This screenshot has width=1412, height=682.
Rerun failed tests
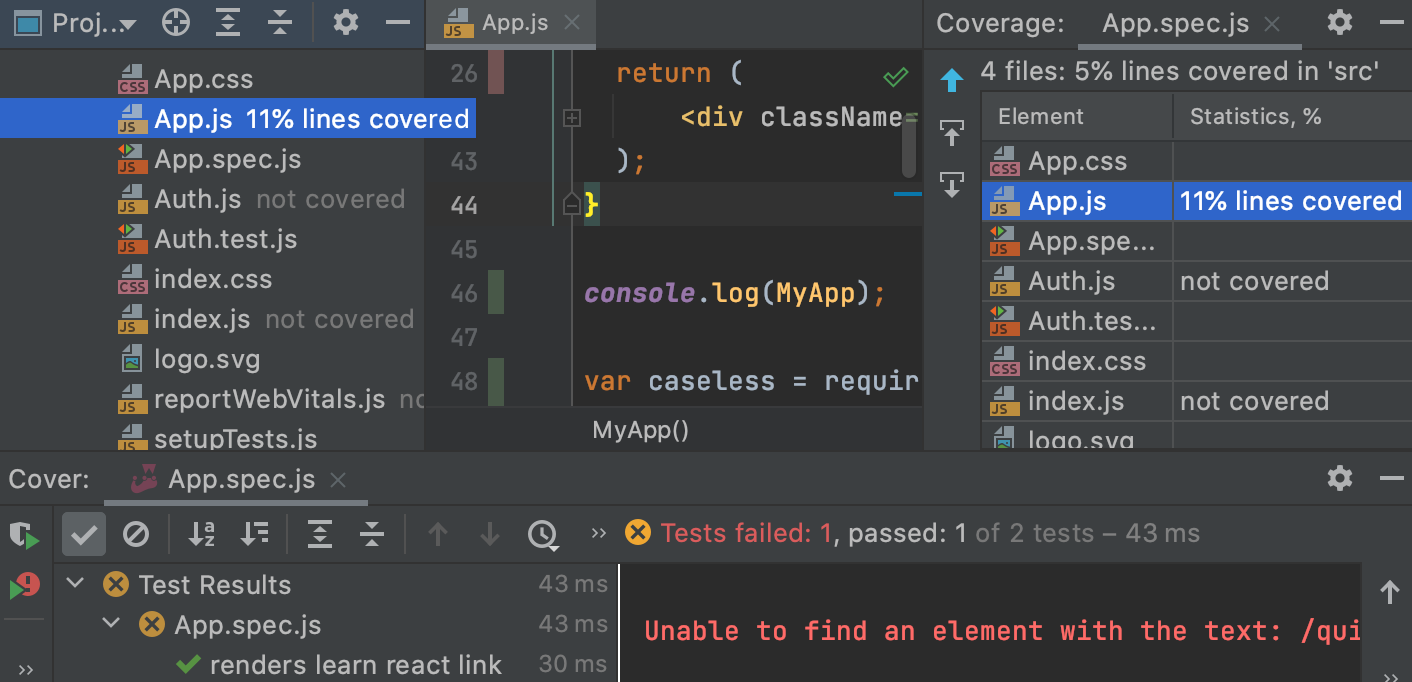click(x=24, y=586)
